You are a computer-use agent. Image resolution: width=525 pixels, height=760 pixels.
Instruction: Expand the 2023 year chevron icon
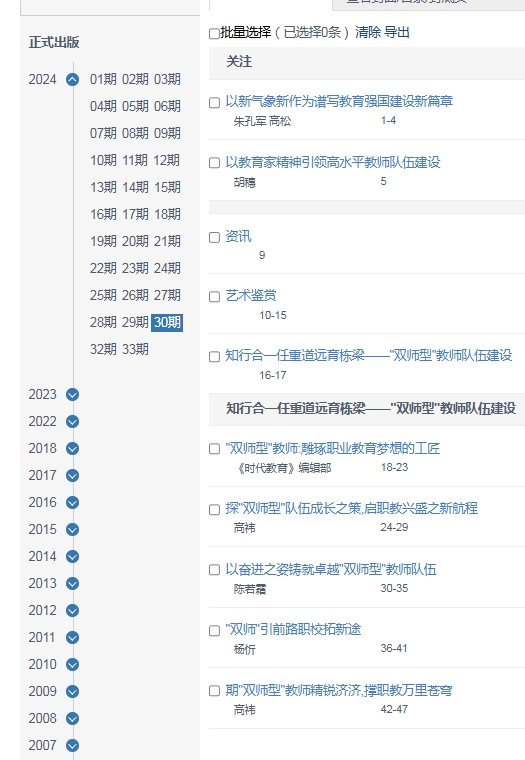pos(72,395)
